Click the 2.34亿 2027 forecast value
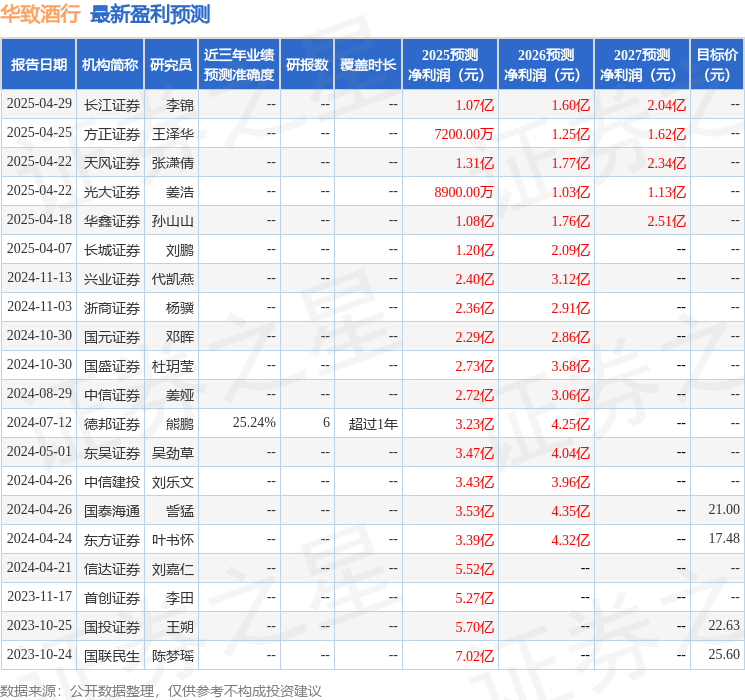The width and height of the screenshot is (745, 700). 667,163
